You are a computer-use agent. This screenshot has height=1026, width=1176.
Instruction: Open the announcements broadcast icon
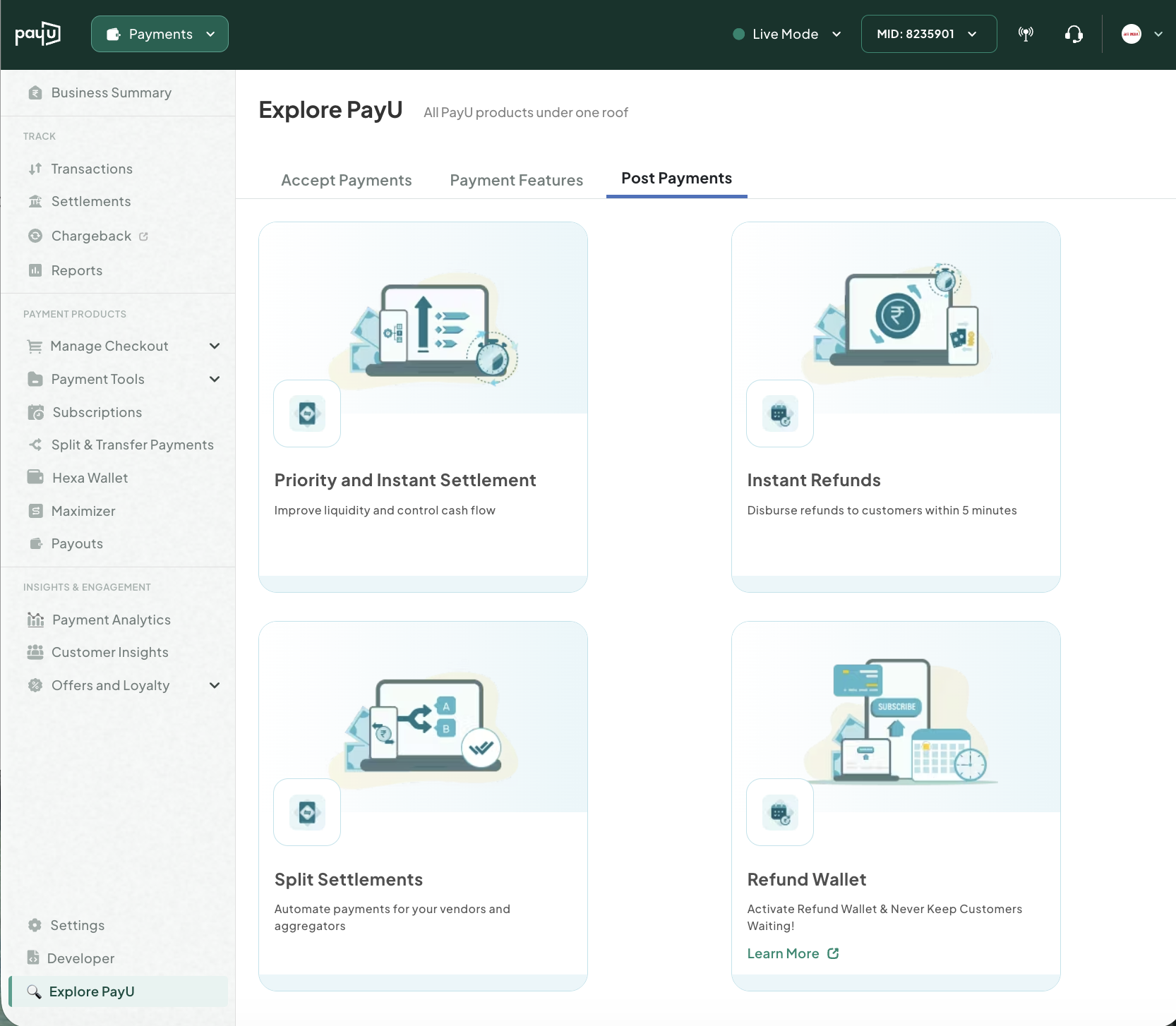pos(1026,33)
